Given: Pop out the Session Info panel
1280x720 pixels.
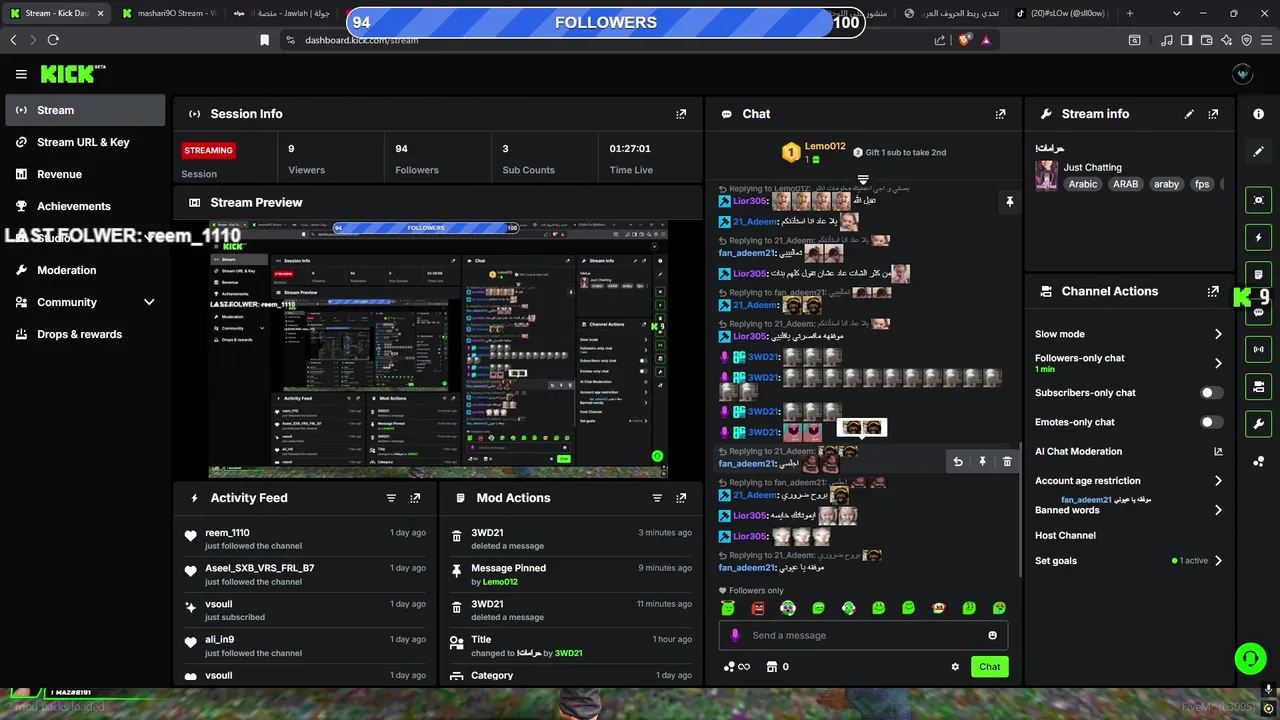Looking at the screenshot, I should [681, 114].
